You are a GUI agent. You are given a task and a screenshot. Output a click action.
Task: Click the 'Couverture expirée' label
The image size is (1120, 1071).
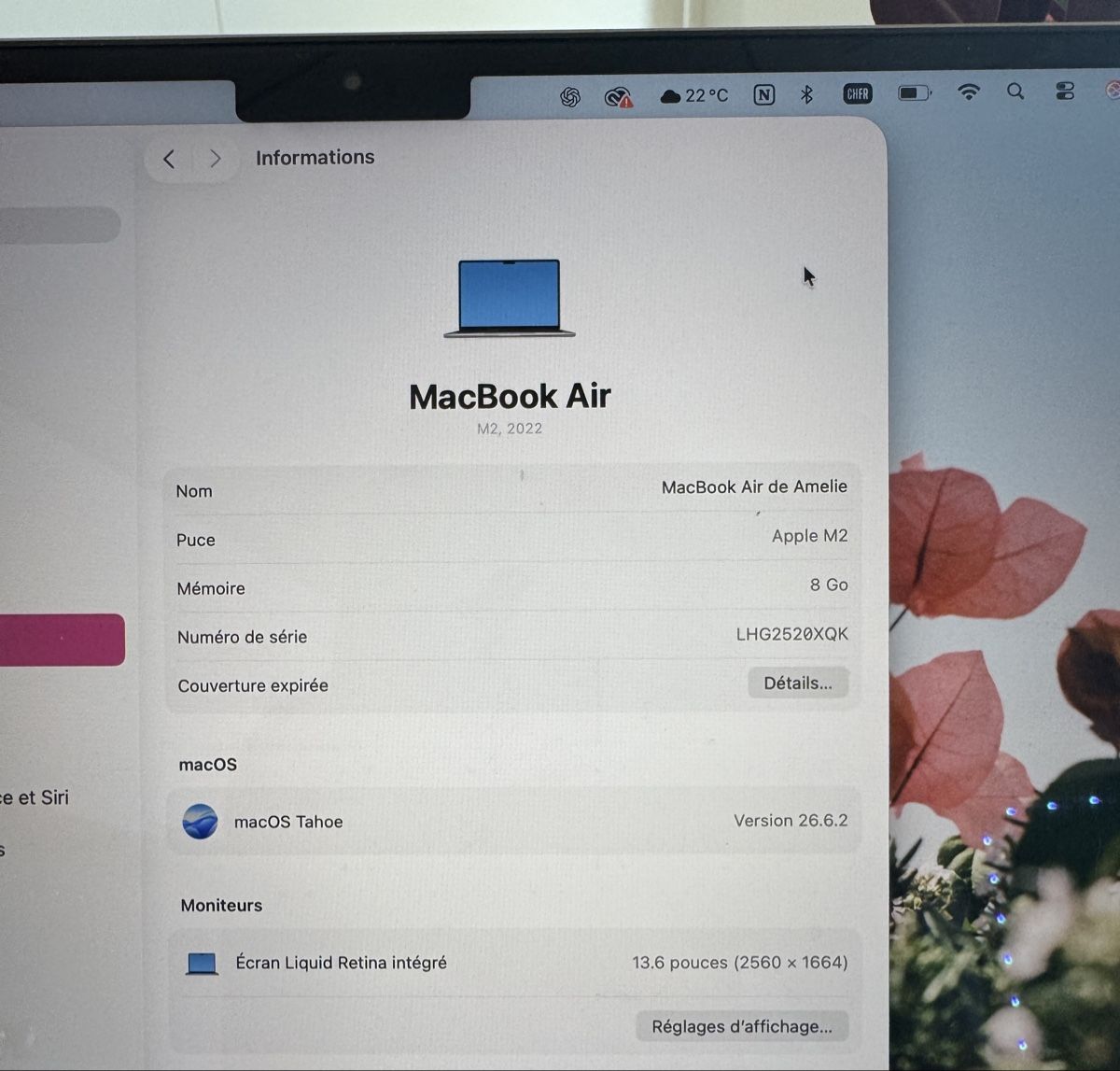[x=253, y=685]
